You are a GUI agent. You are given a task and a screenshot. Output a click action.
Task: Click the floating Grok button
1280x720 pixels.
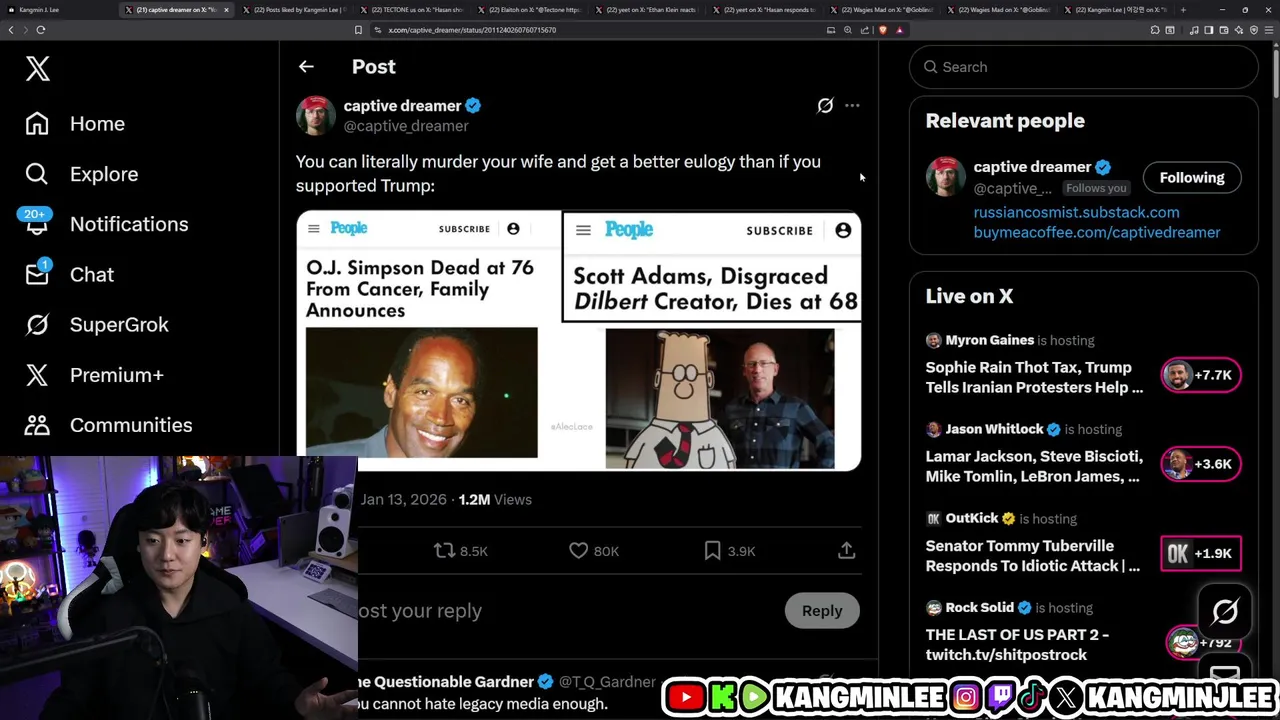(x=1225, y=611)
